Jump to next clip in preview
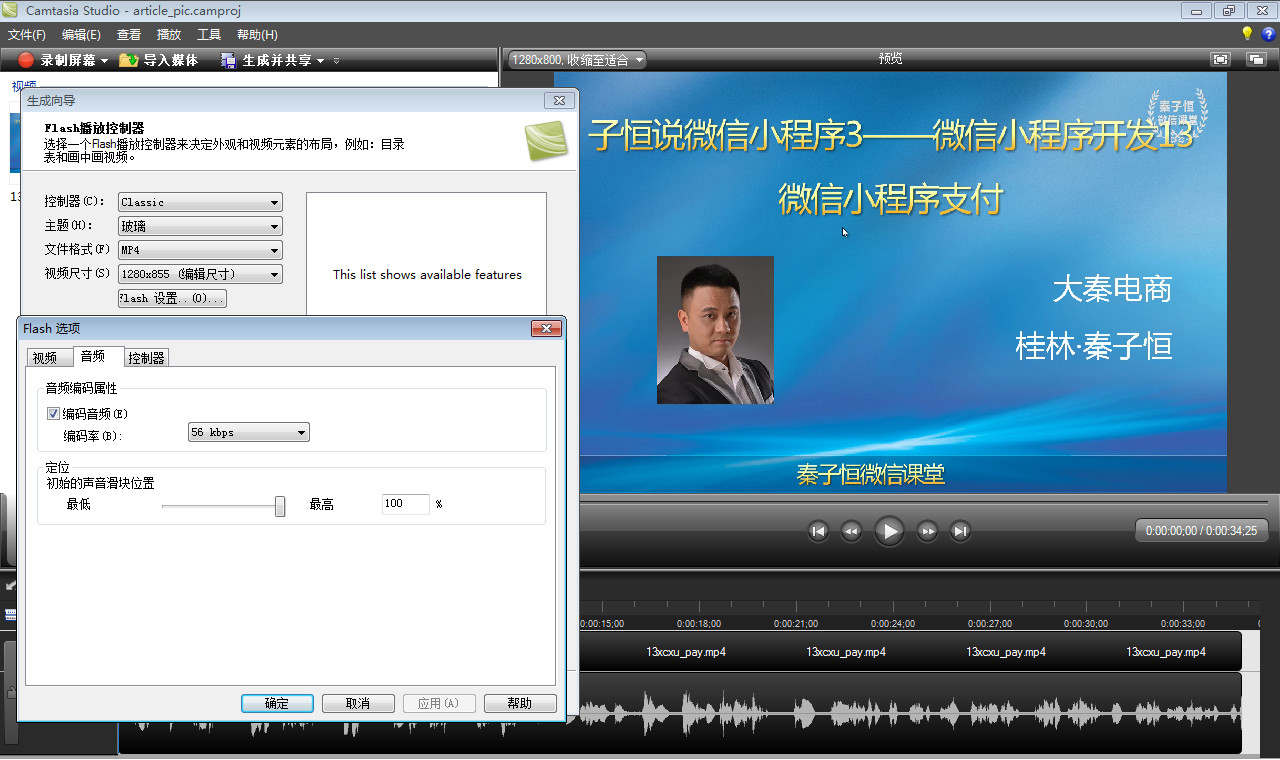1280x760 pixels. point(960,531)
